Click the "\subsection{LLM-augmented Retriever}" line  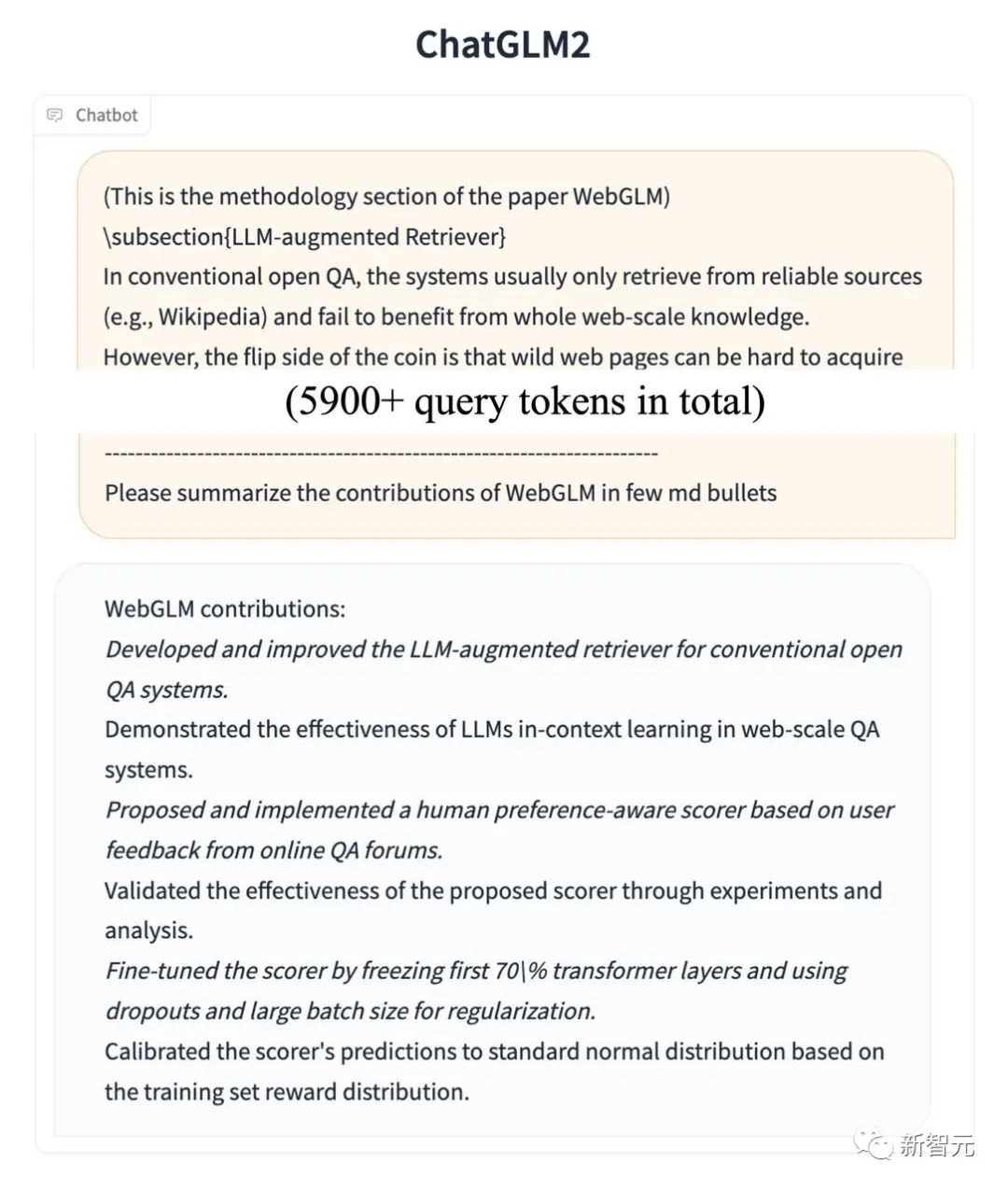[304, 236]
